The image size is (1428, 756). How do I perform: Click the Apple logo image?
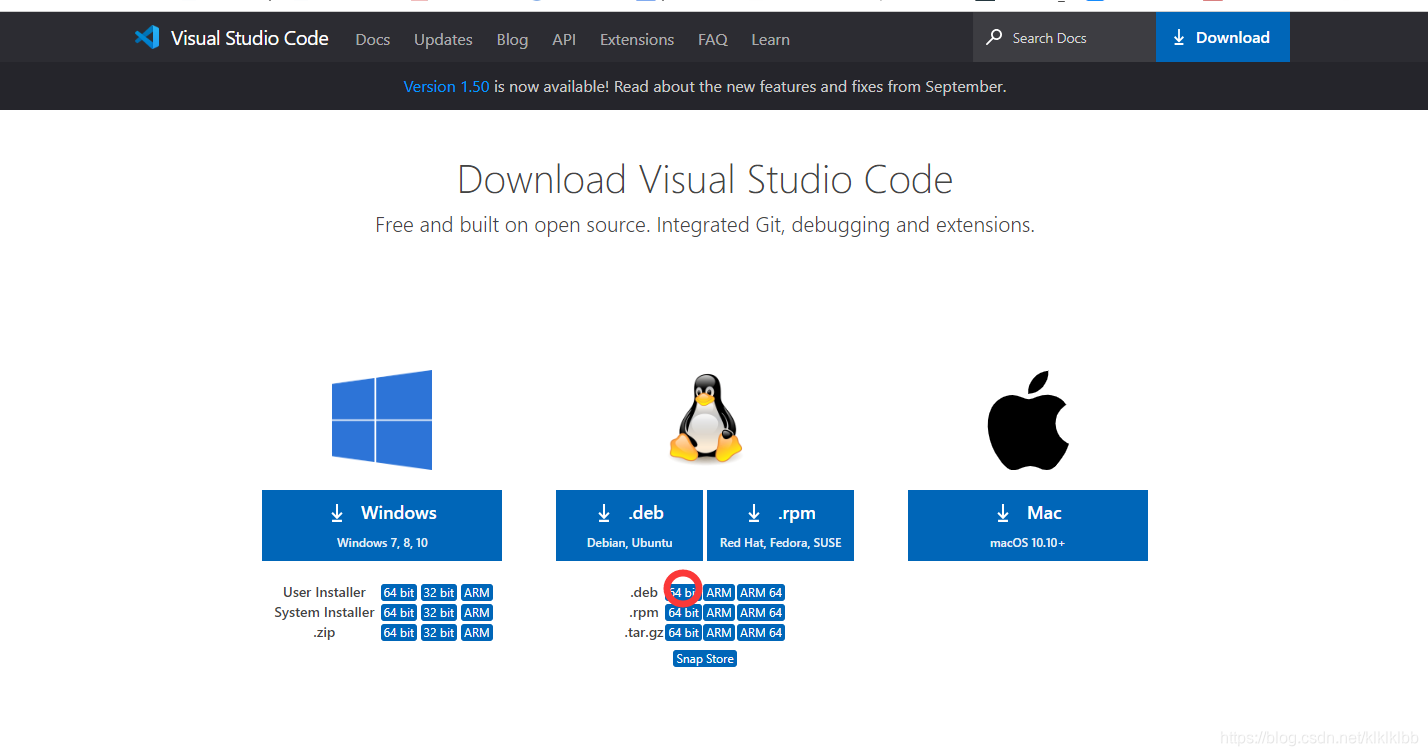pyautogui.click(x=1028, y=420)
